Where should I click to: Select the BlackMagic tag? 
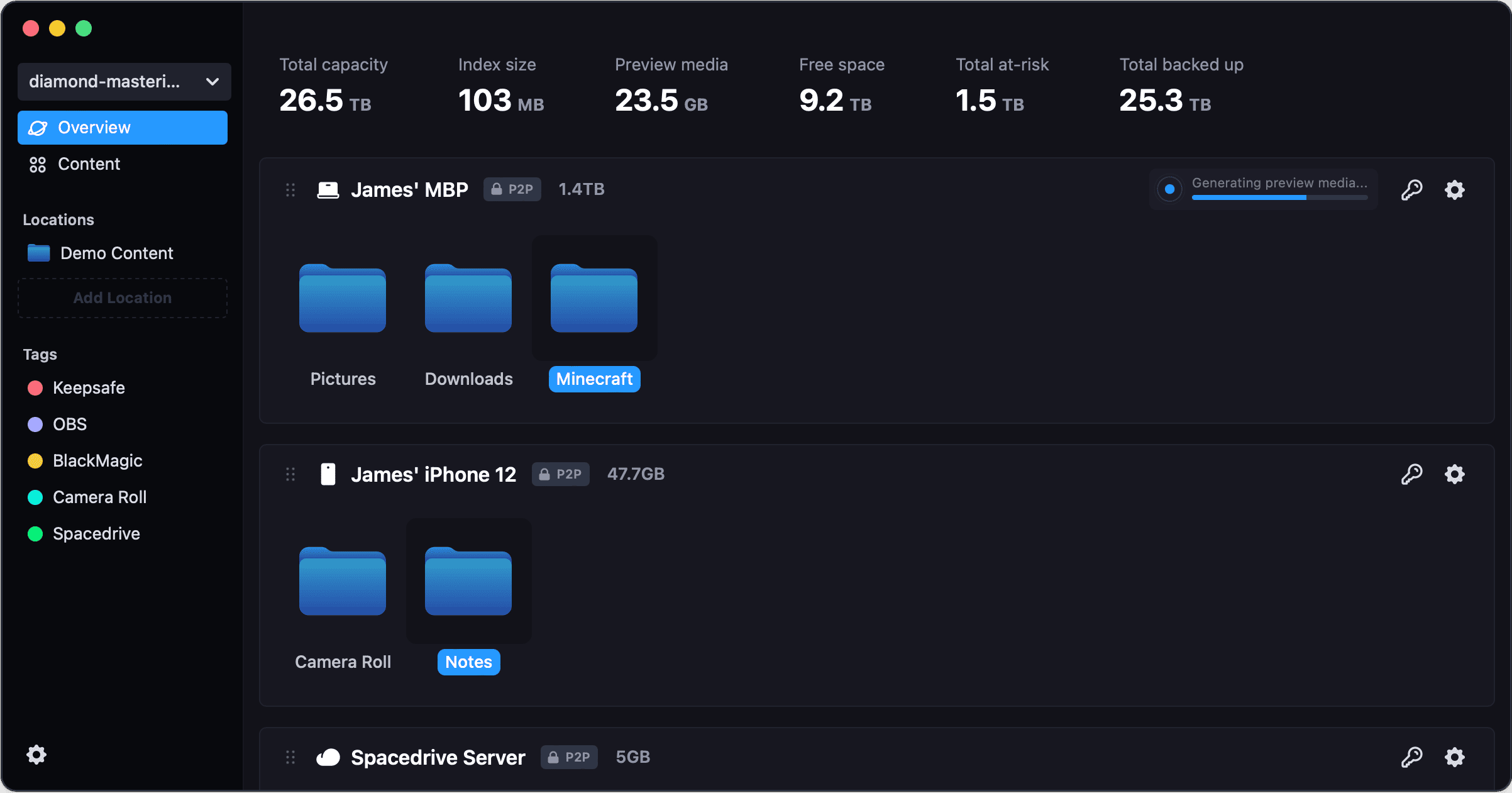point(97,460)
